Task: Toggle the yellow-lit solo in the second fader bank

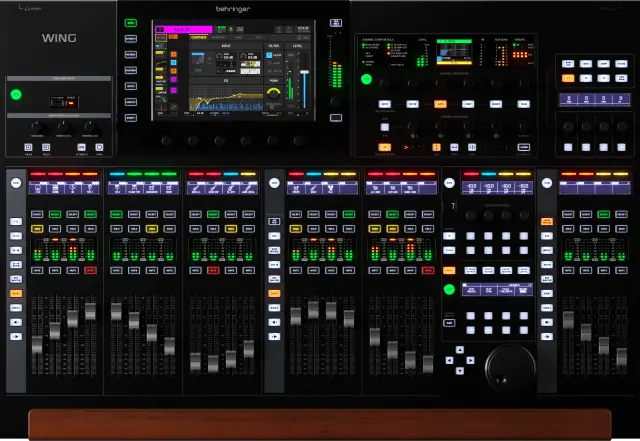Action: (x=152, y=229)
